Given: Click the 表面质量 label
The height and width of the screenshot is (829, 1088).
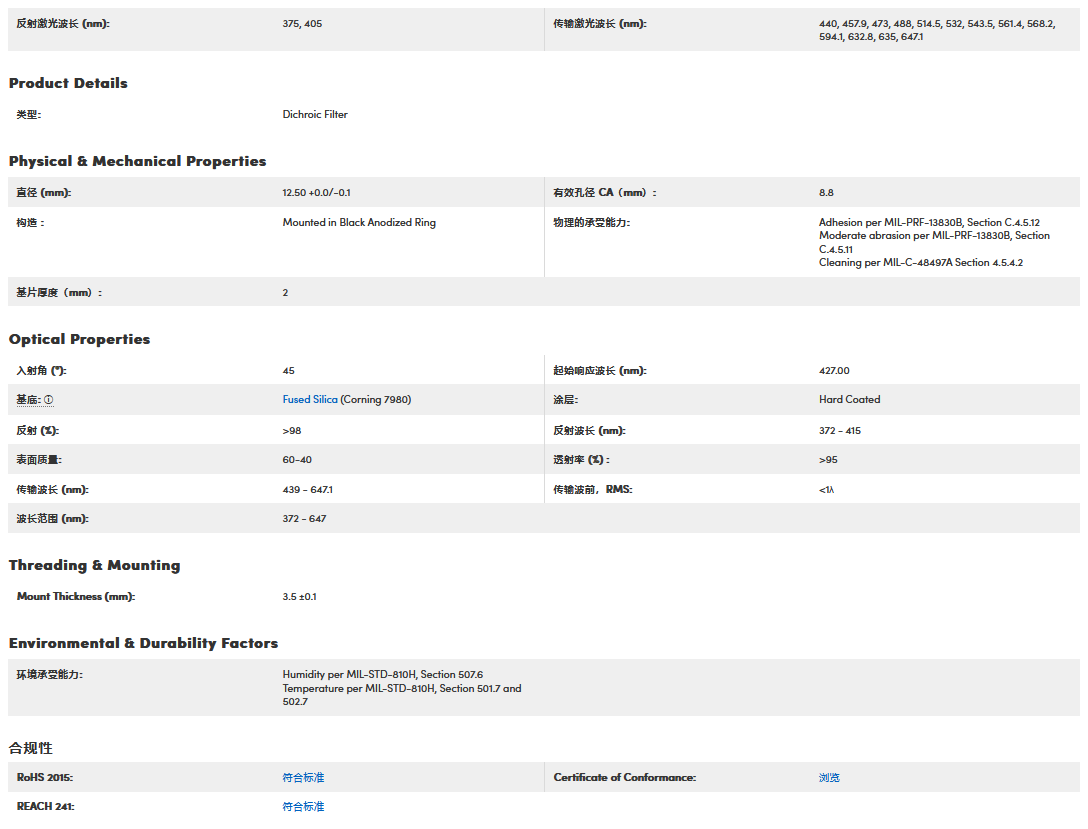Looking at the screenshot, I should pyautogui.click(x=39, y=460).
